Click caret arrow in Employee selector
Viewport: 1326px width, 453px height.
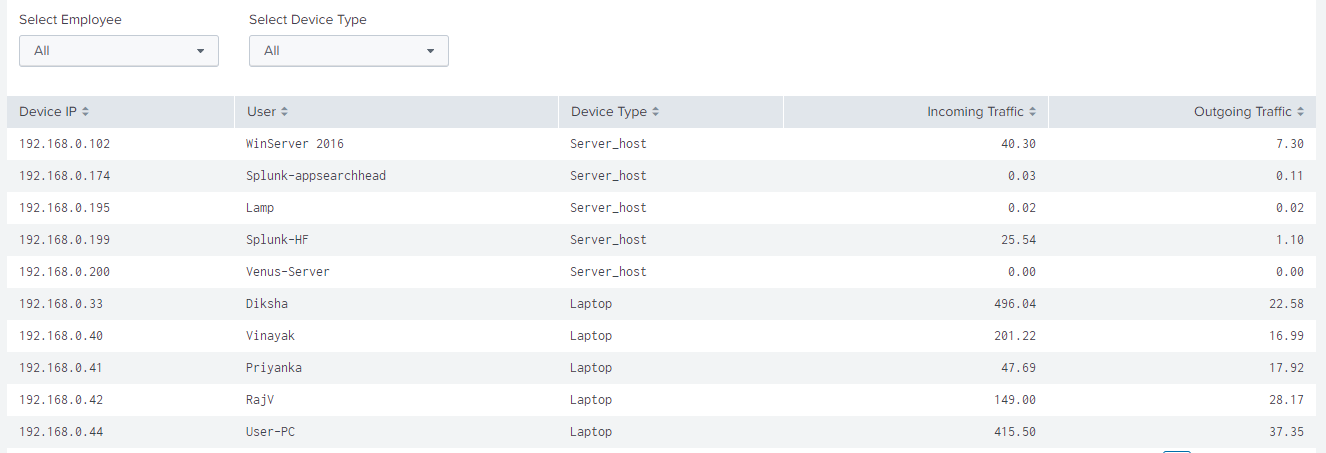pos(200,51)
